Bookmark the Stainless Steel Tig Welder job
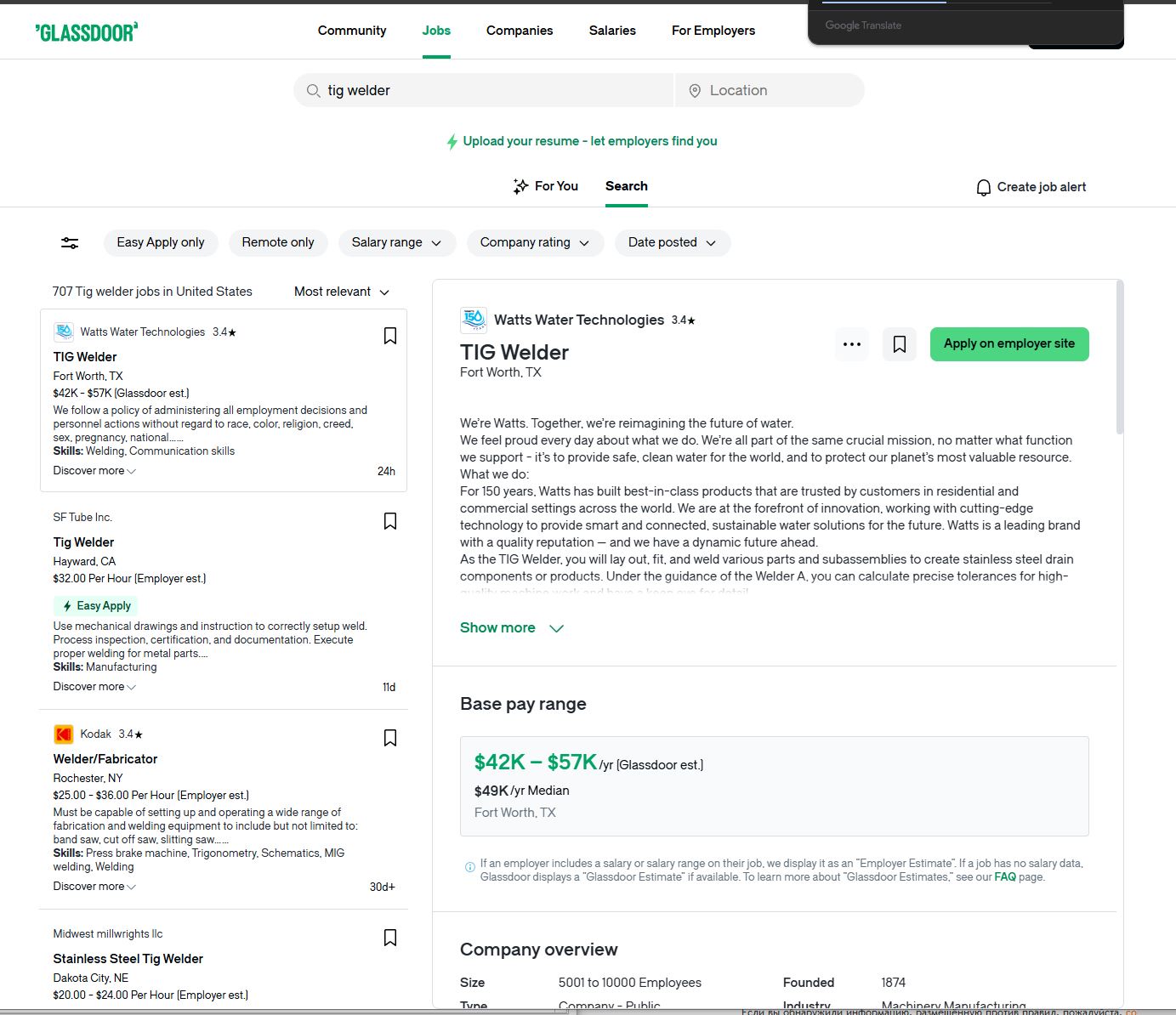Image resolution: width=1176 pixels, height=1015 pixels. 390,938
